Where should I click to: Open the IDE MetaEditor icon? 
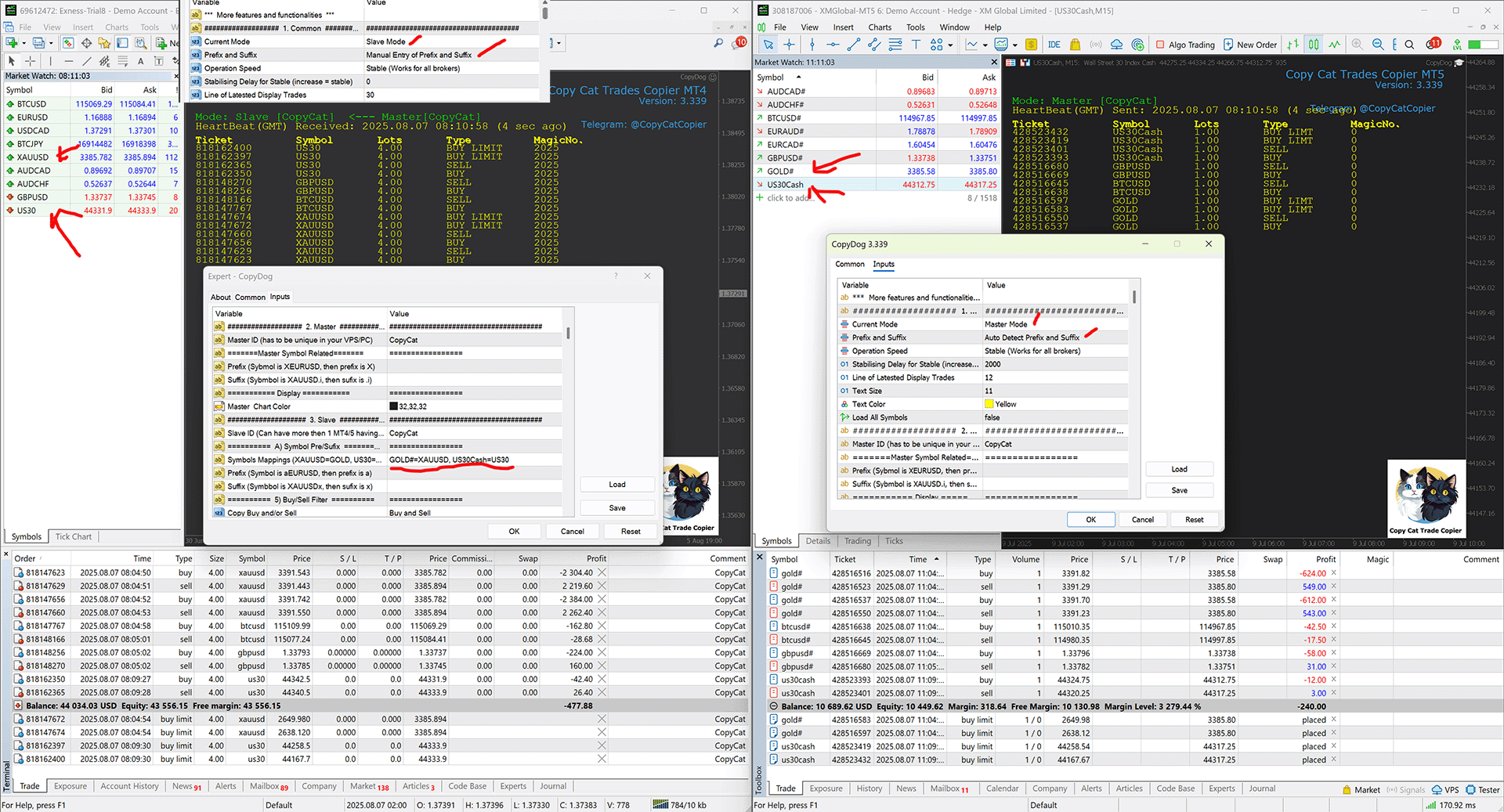pos(1054,45)
